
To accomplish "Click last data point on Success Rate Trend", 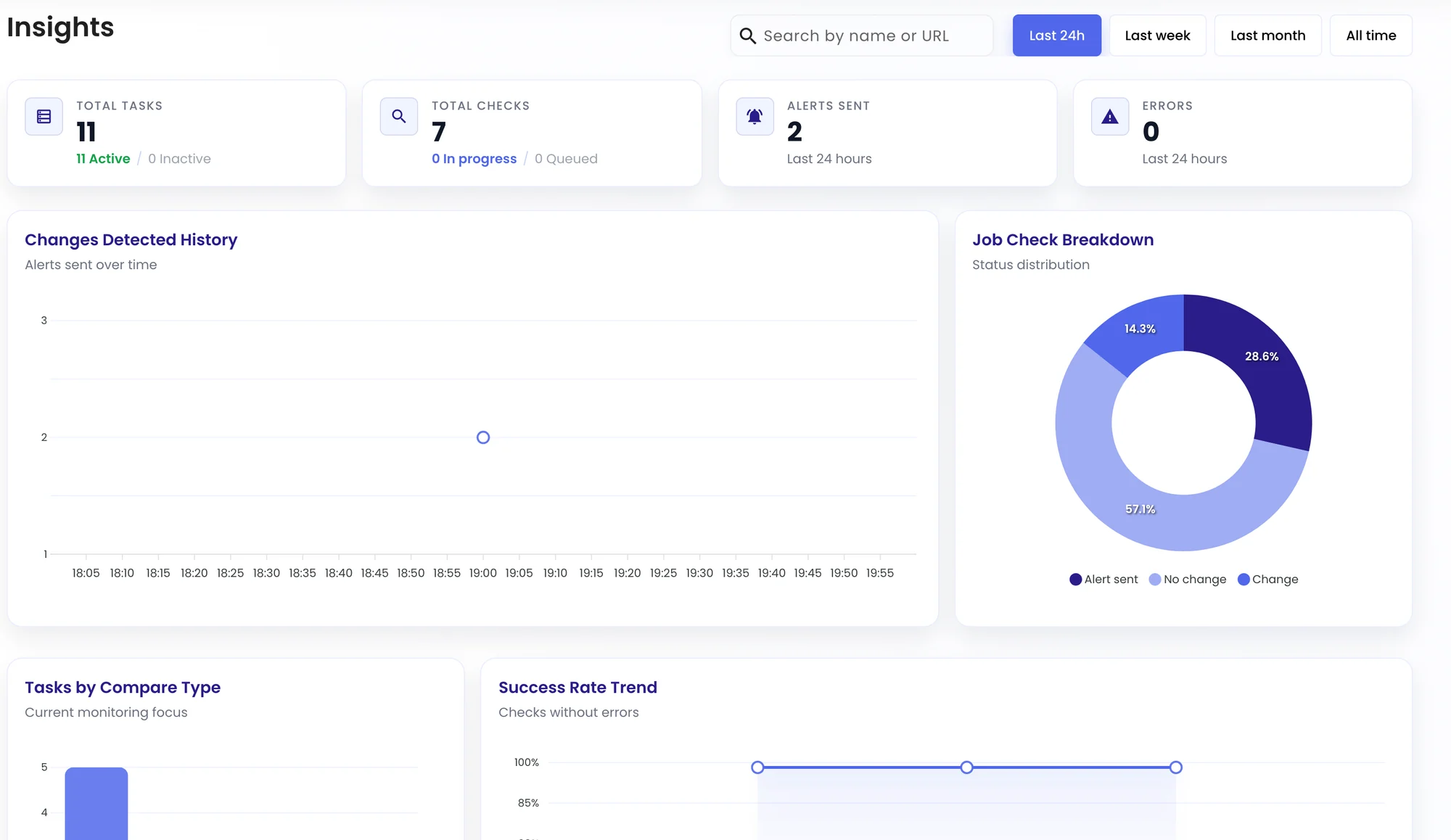I will click(1176, 767).
